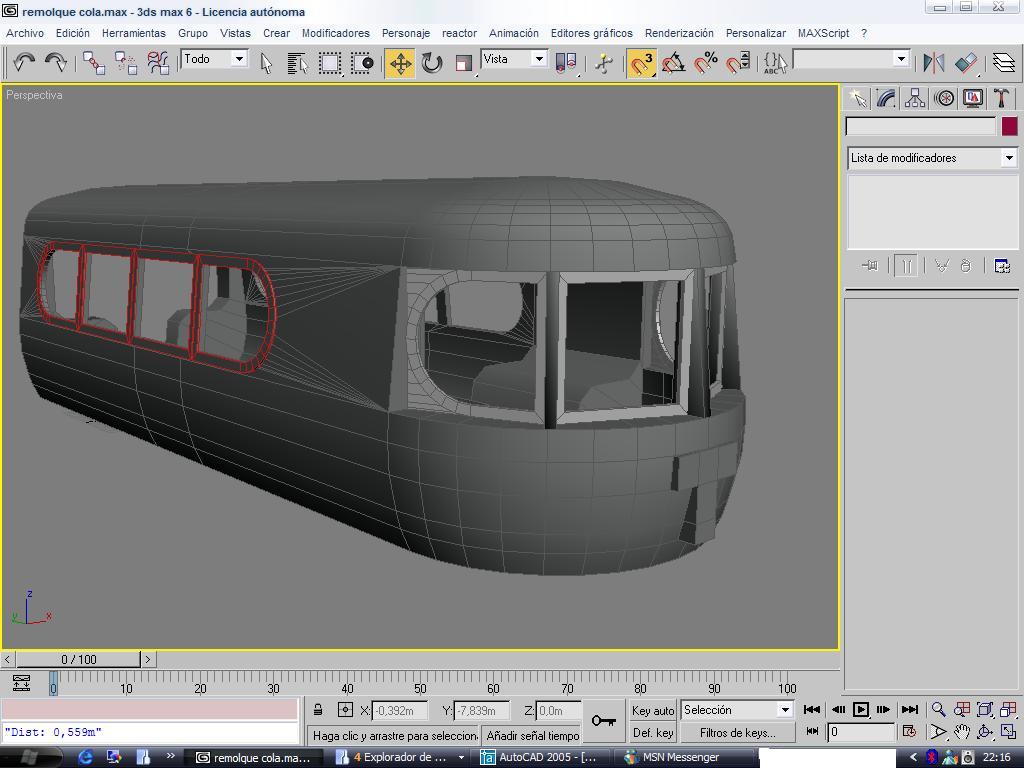
Task: Open the Todo selection filter dropdown
Action: tap(239, 59)
